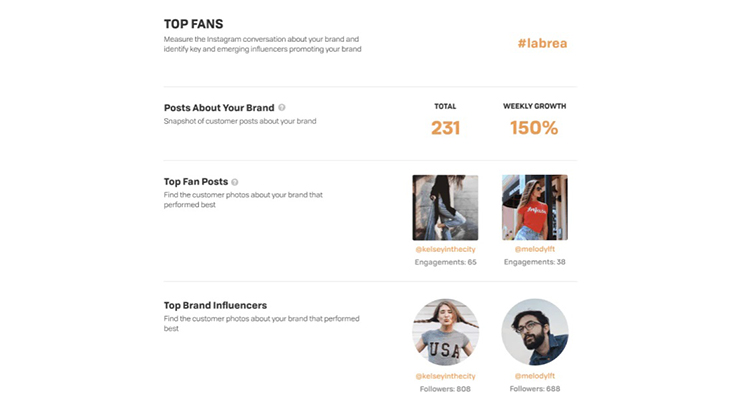This screenshot has height=400, width=740.
Task: Open the #labrea hashtag link
Action: (x=542, y=43)
